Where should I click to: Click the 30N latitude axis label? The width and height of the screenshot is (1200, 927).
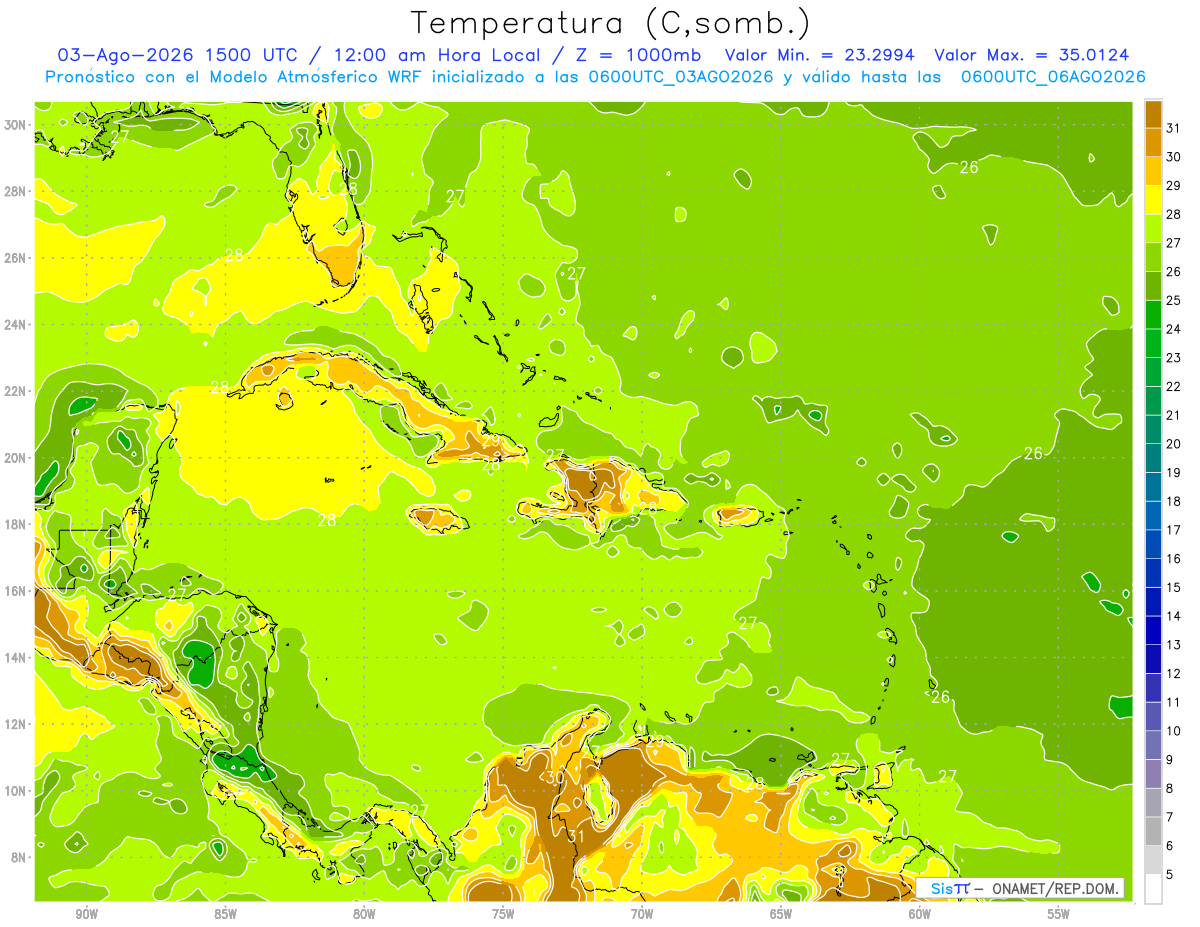pos(15,125)
